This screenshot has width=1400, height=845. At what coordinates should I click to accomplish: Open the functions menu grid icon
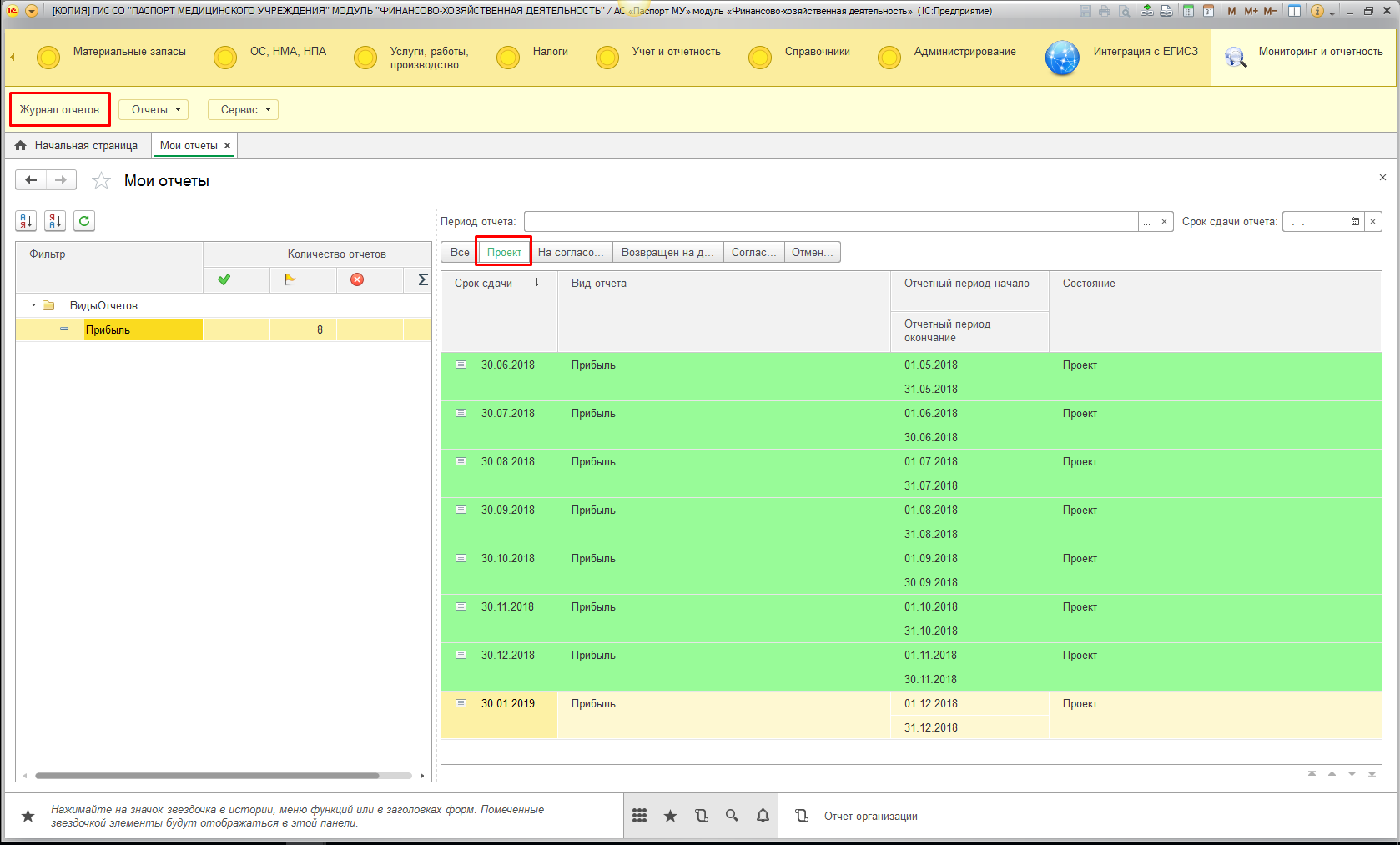[639, 816]
